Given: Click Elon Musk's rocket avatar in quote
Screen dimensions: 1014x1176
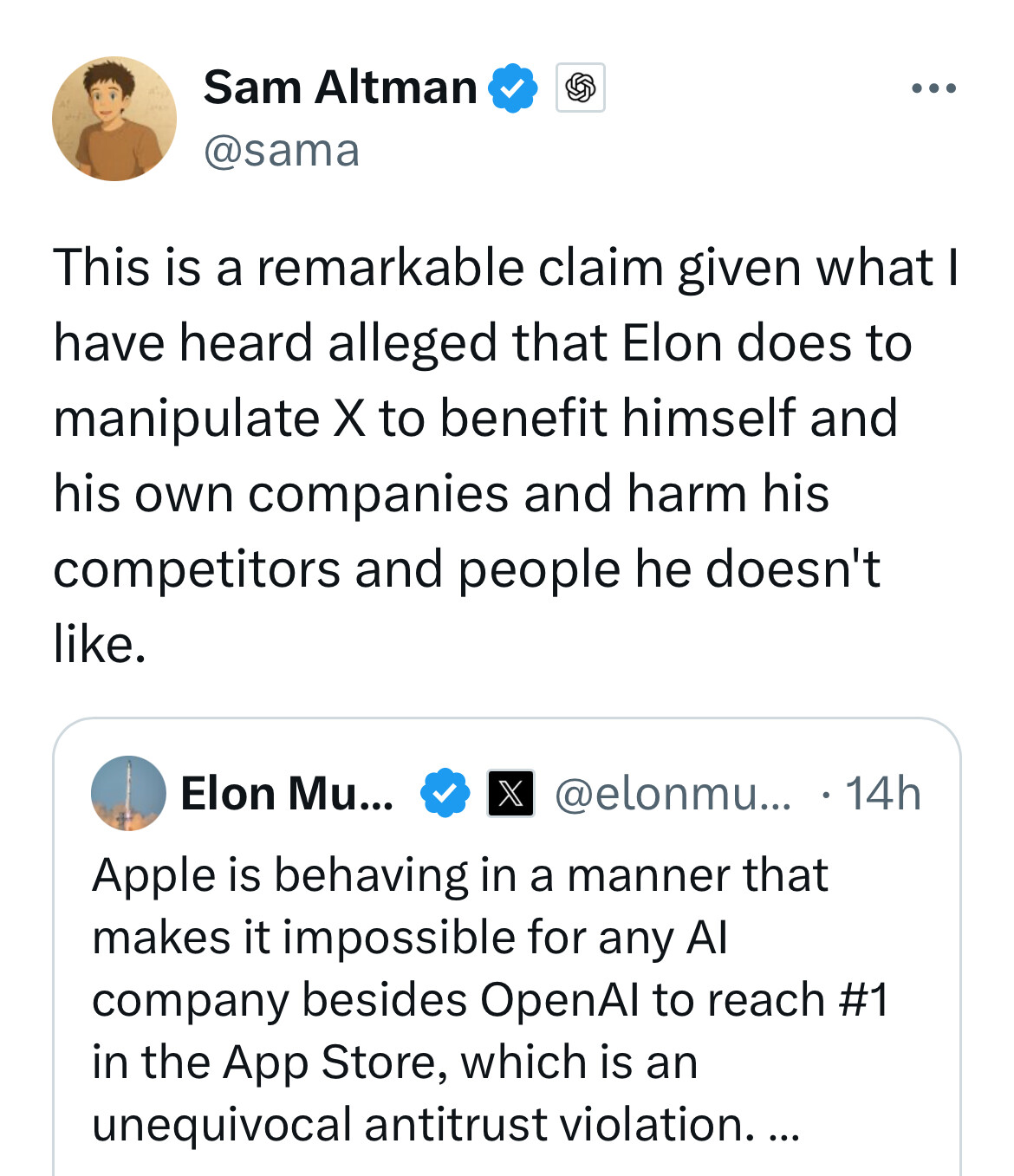Looking at the screenshot, I should point(128,793).
